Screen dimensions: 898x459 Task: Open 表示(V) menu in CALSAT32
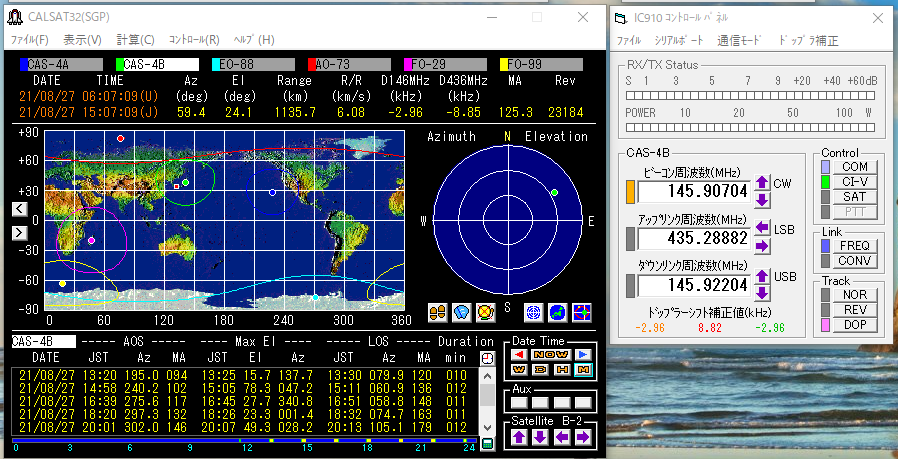(x=82, y=40)
